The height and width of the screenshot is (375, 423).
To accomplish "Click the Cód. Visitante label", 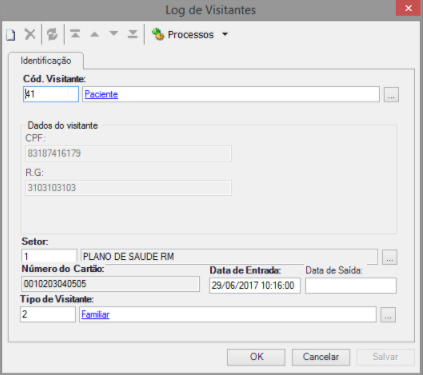I will coord(54,79).
